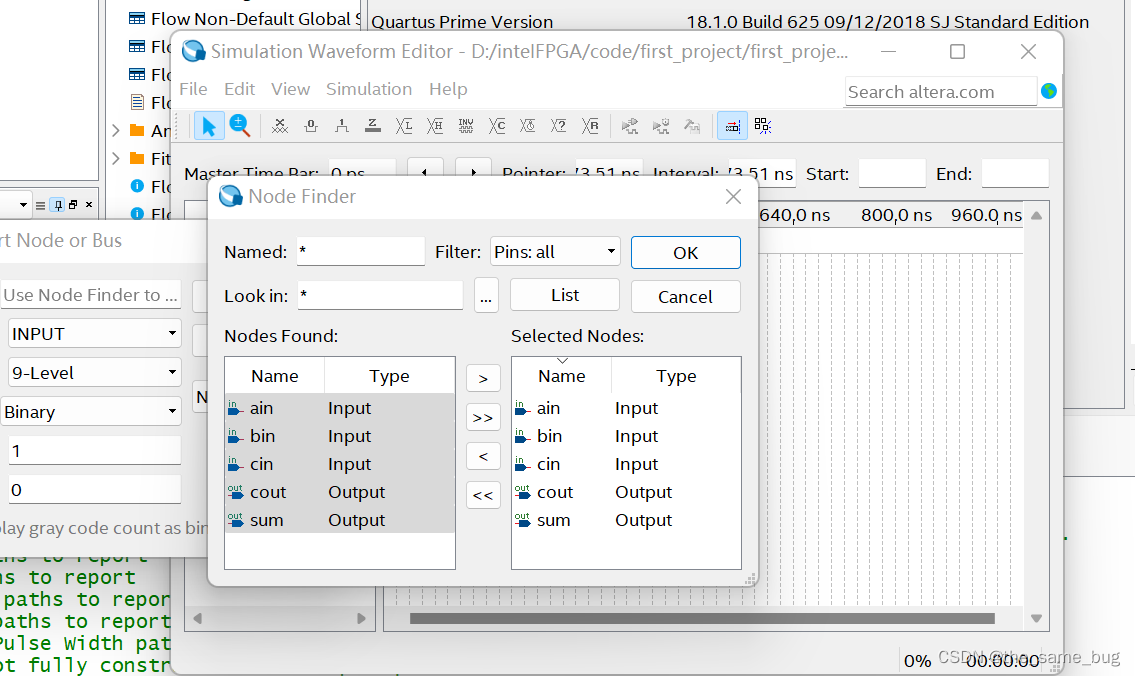Apply Weak High (H) value
This screenshot has width=1135, height=676.
435,126
